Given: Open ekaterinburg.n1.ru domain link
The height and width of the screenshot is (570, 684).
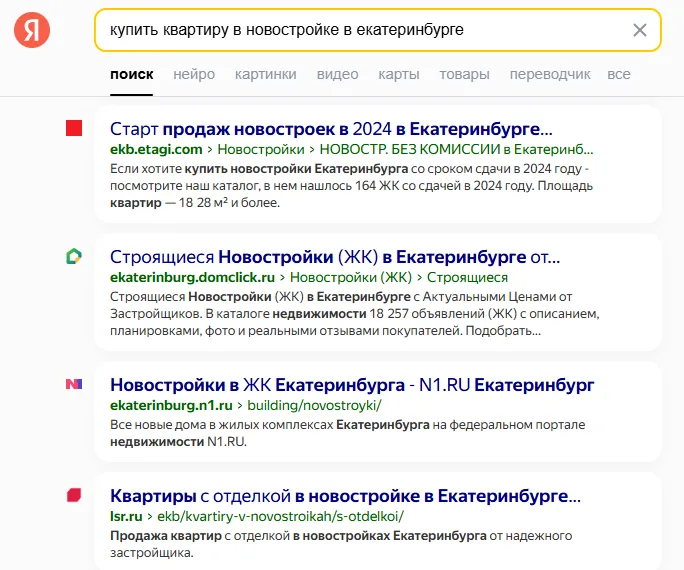Looking at the screenshot, I should 171,405.
